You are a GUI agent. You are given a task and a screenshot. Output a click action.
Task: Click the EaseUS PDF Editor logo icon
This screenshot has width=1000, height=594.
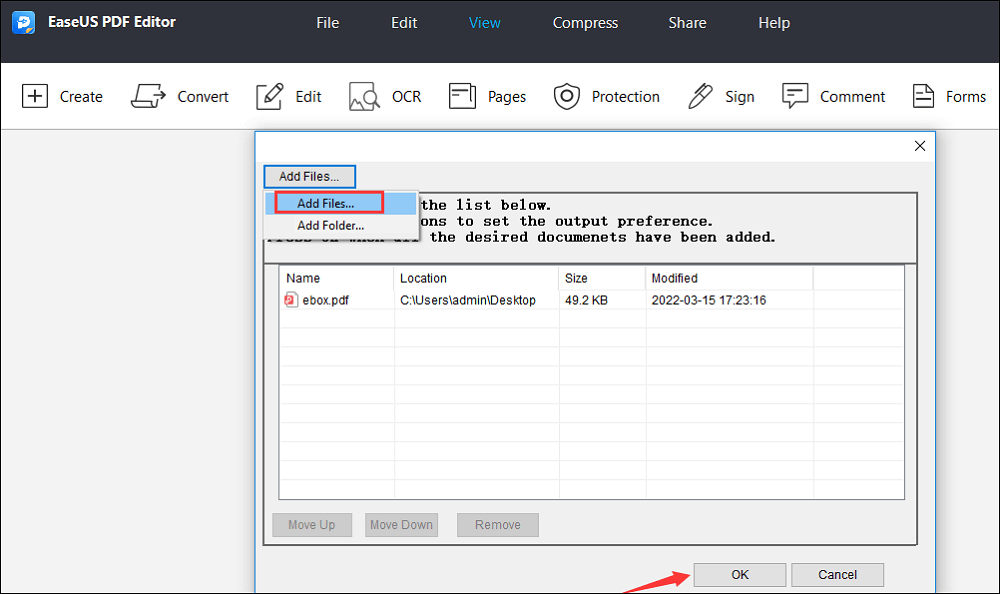point(24,22)
